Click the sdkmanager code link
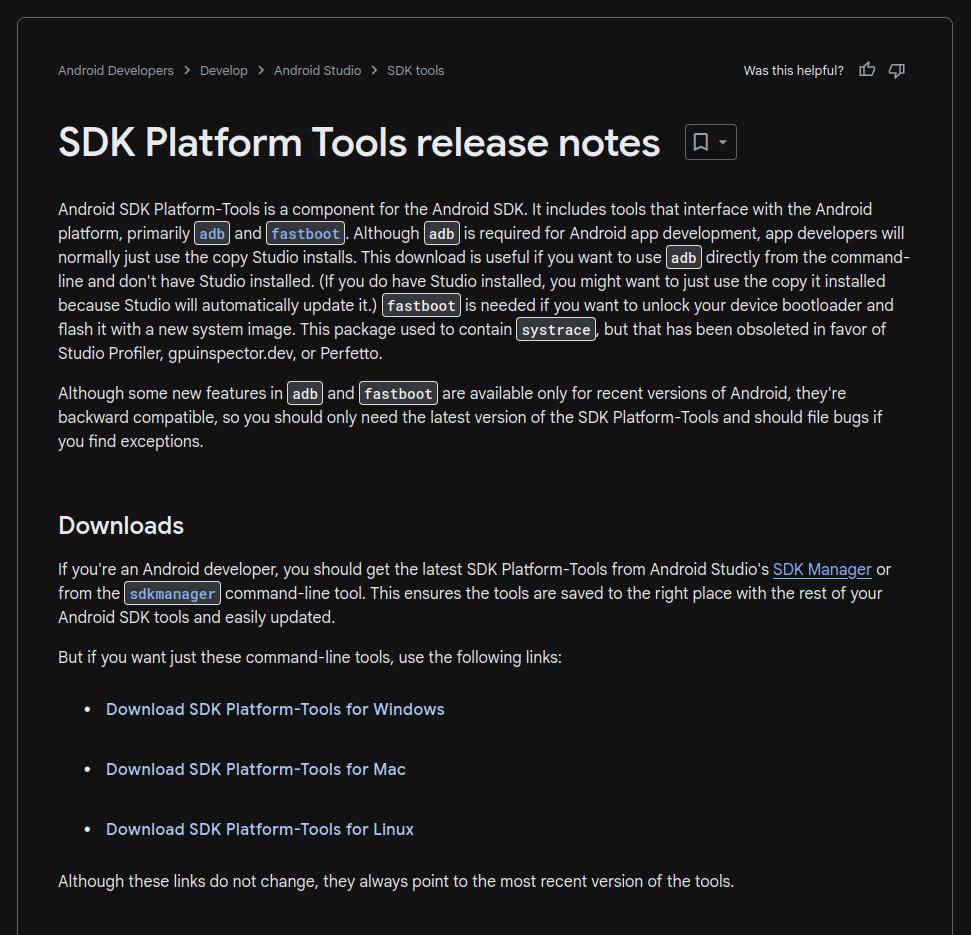Viewport: 971px width, 935px height. (172, 593)
